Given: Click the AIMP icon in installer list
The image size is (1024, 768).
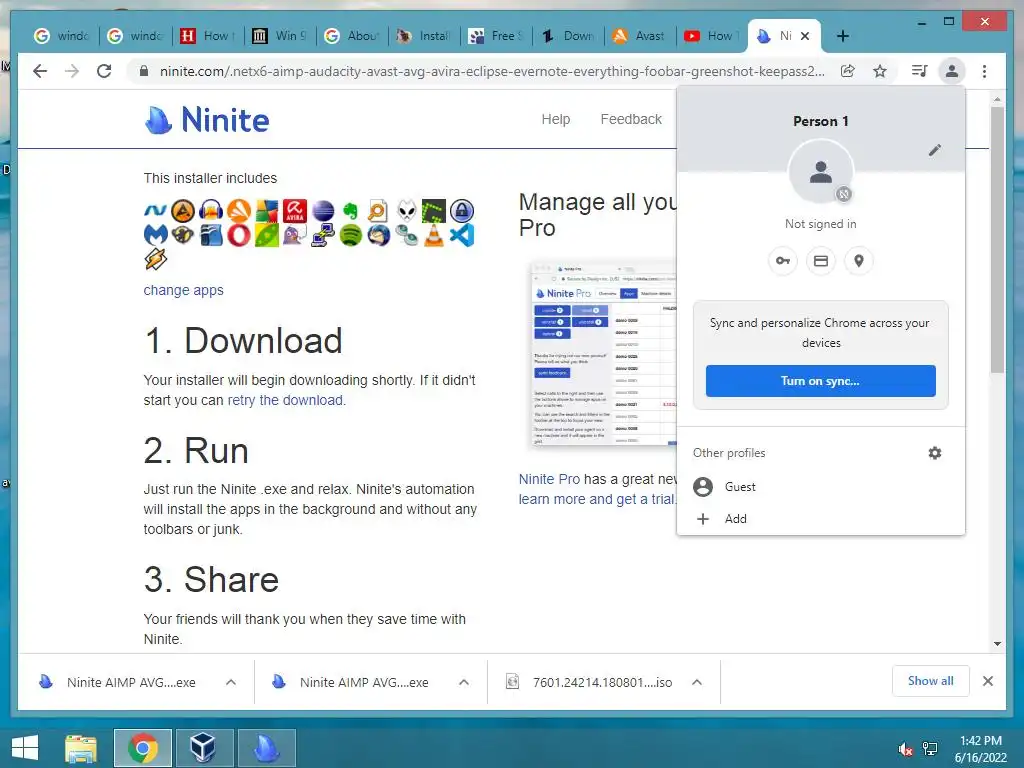Looking at the screenshot, I should click(x=183, y=211).
